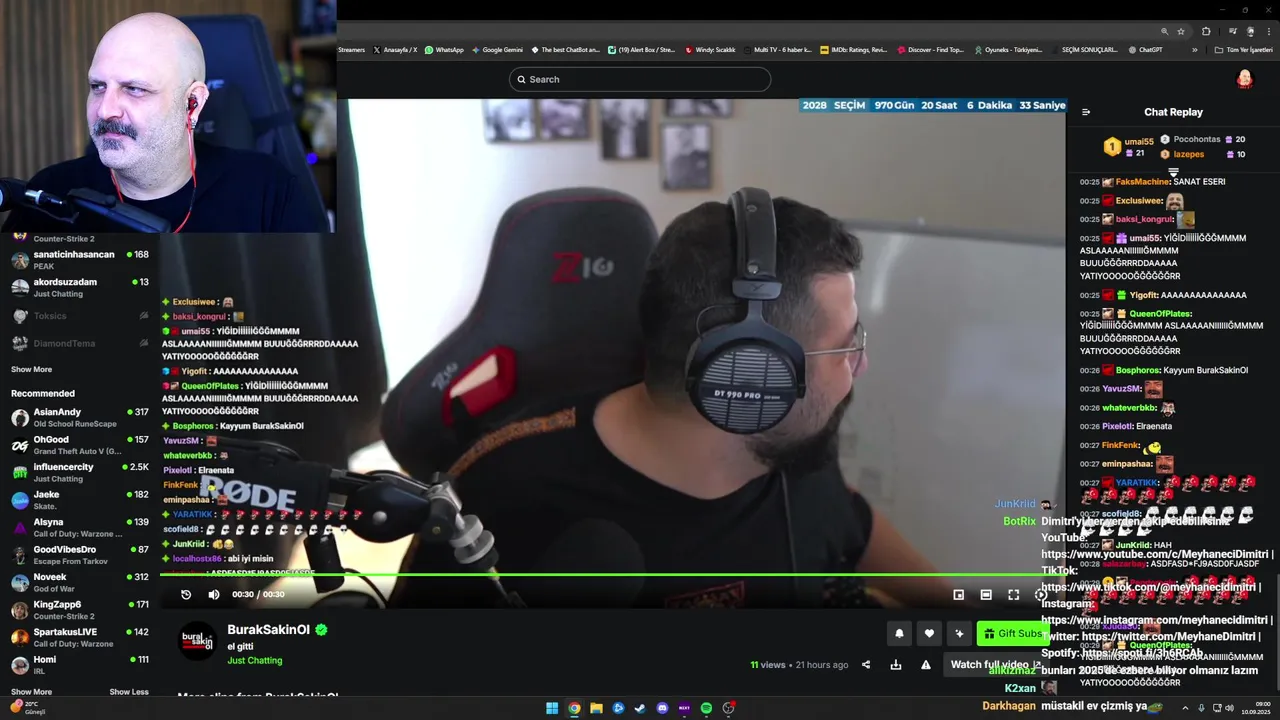The width and height of the screenshot is (1280, 720).
Task: Open the user profile avatar menu
Action: [1245, 79]
